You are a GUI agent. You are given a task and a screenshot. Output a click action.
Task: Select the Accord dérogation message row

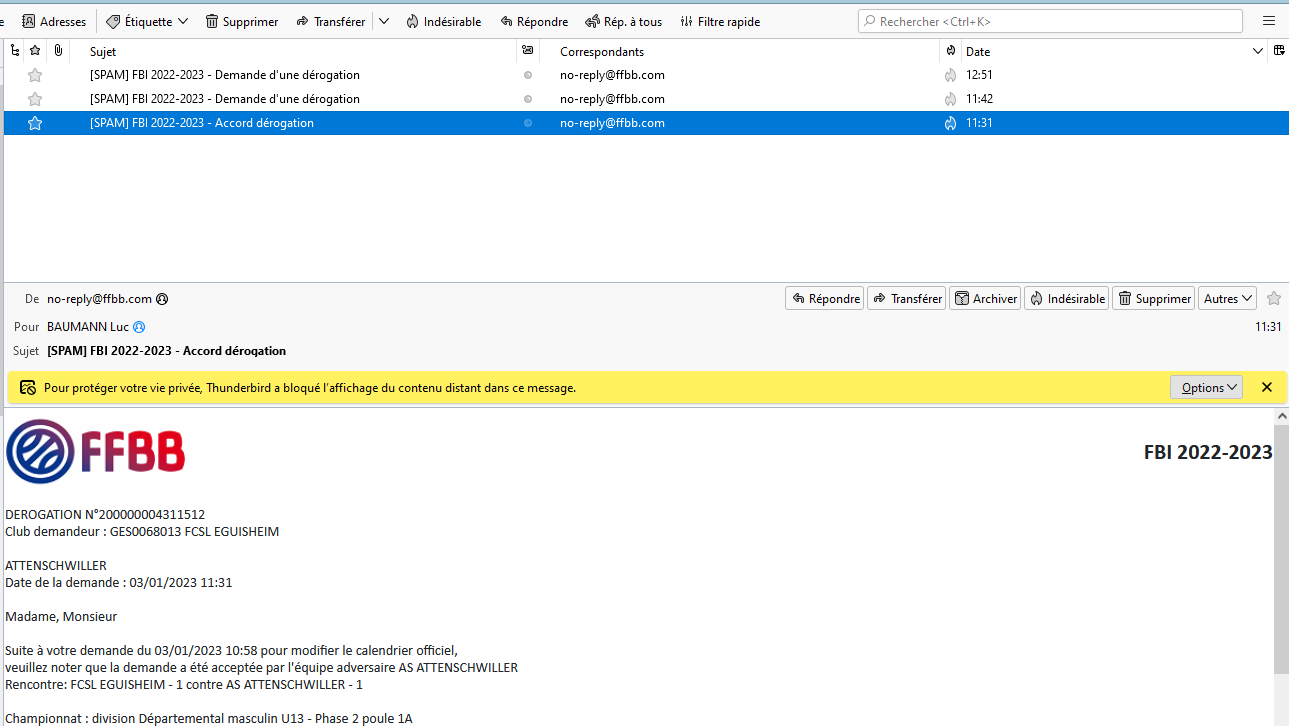pyautogui.click(x=645, y=123)
